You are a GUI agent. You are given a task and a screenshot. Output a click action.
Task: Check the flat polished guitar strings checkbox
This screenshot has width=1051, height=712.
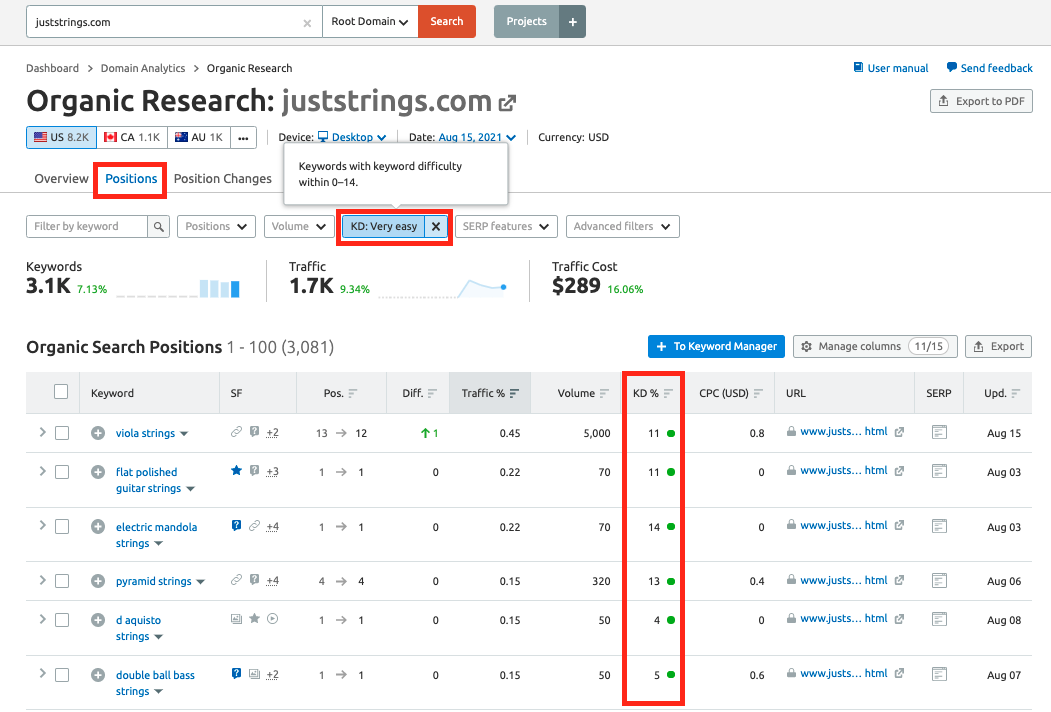[62, 472]
